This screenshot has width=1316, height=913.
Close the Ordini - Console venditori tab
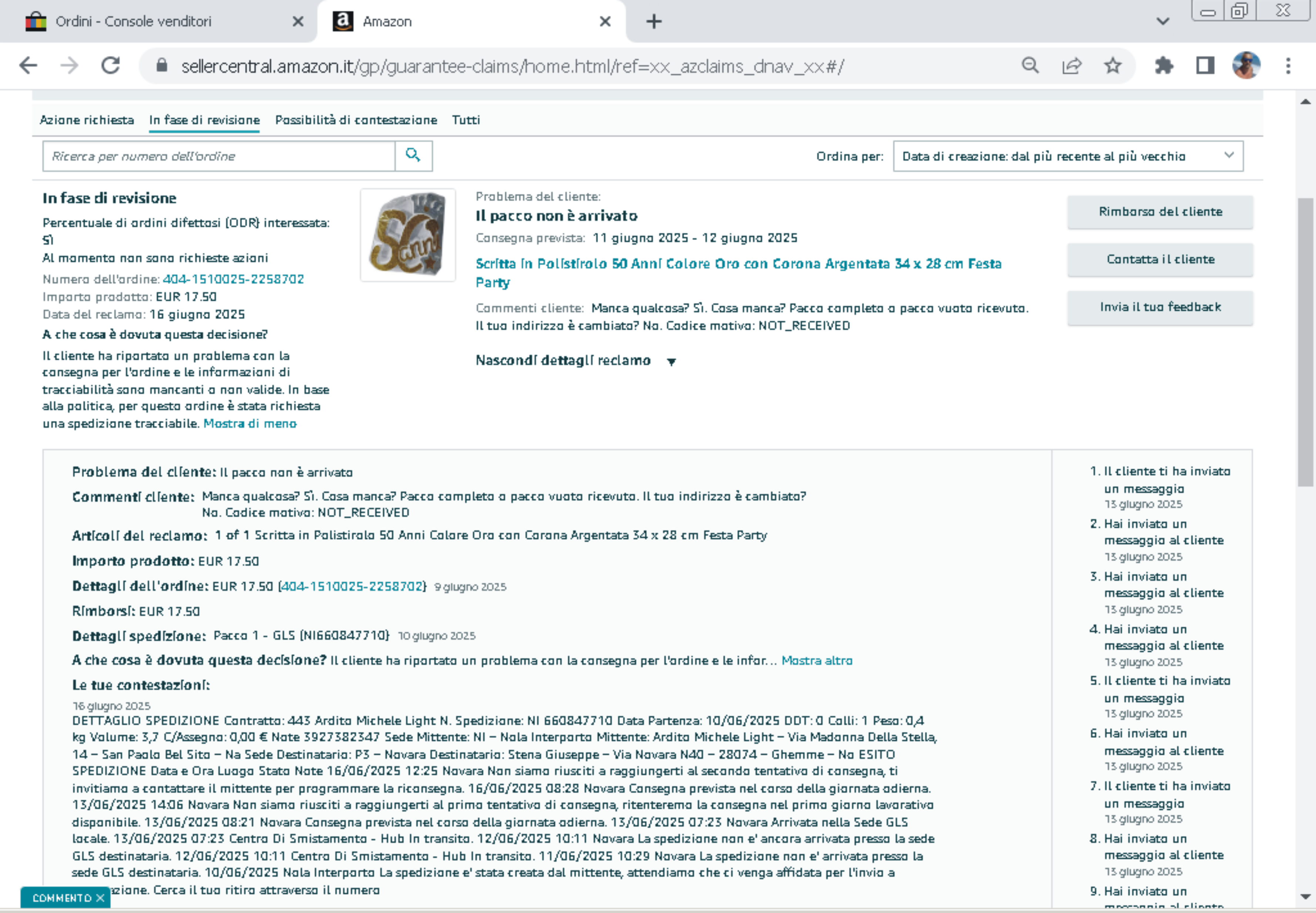pos(298,22)
